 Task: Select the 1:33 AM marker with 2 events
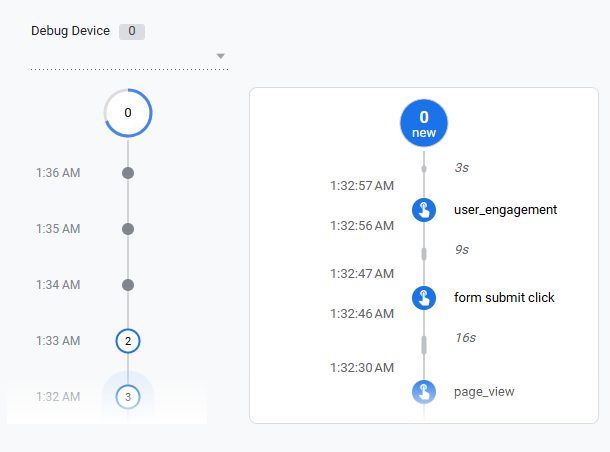[x=128, y=341]
